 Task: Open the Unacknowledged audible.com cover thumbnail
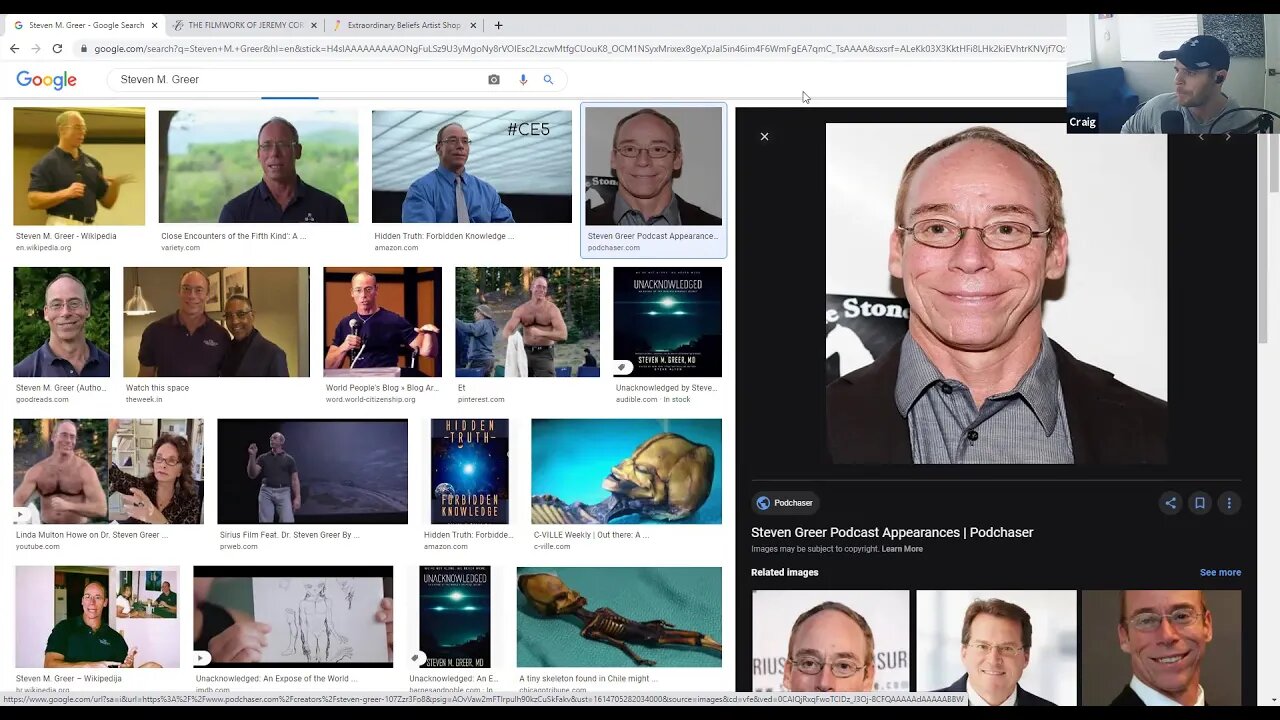coord(667,322)
